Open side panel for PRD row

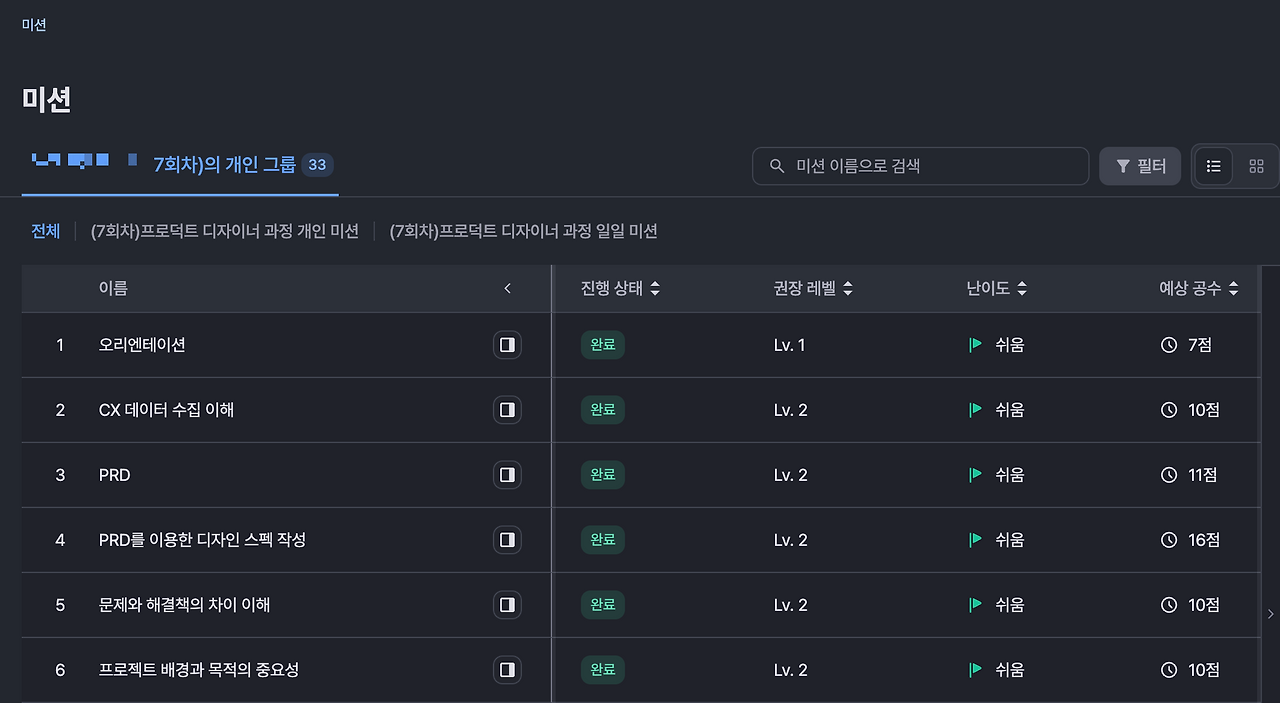click(507, 475)
